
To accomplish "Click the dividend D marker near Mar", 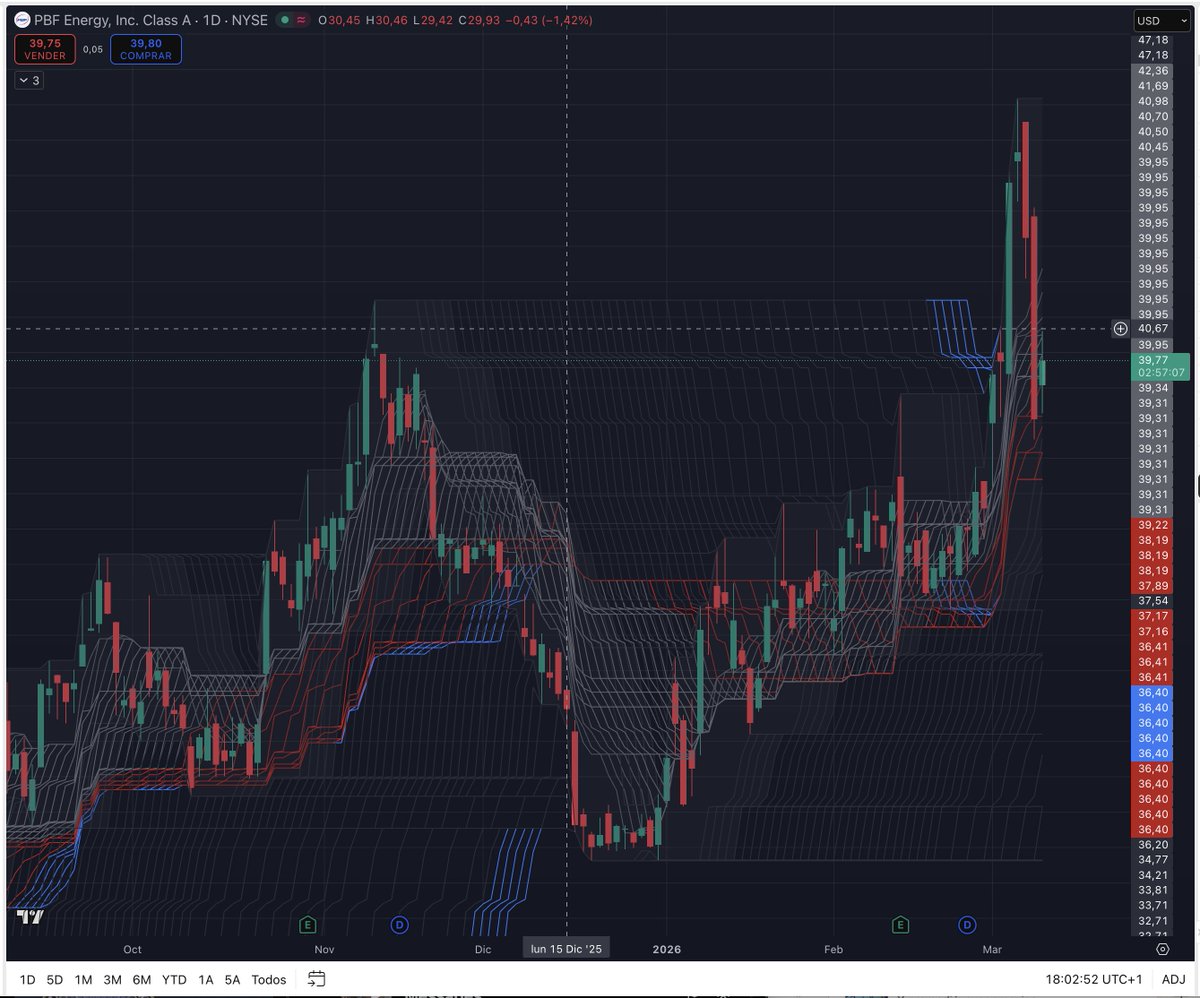I will click(x=967, y=925).
